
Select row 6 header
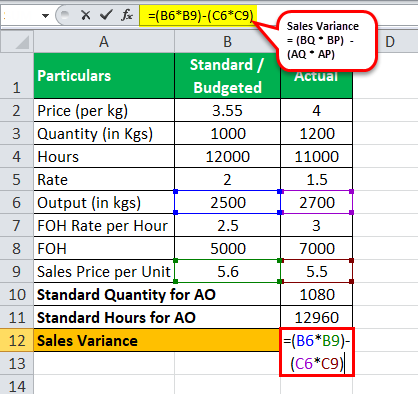(17, 202)
